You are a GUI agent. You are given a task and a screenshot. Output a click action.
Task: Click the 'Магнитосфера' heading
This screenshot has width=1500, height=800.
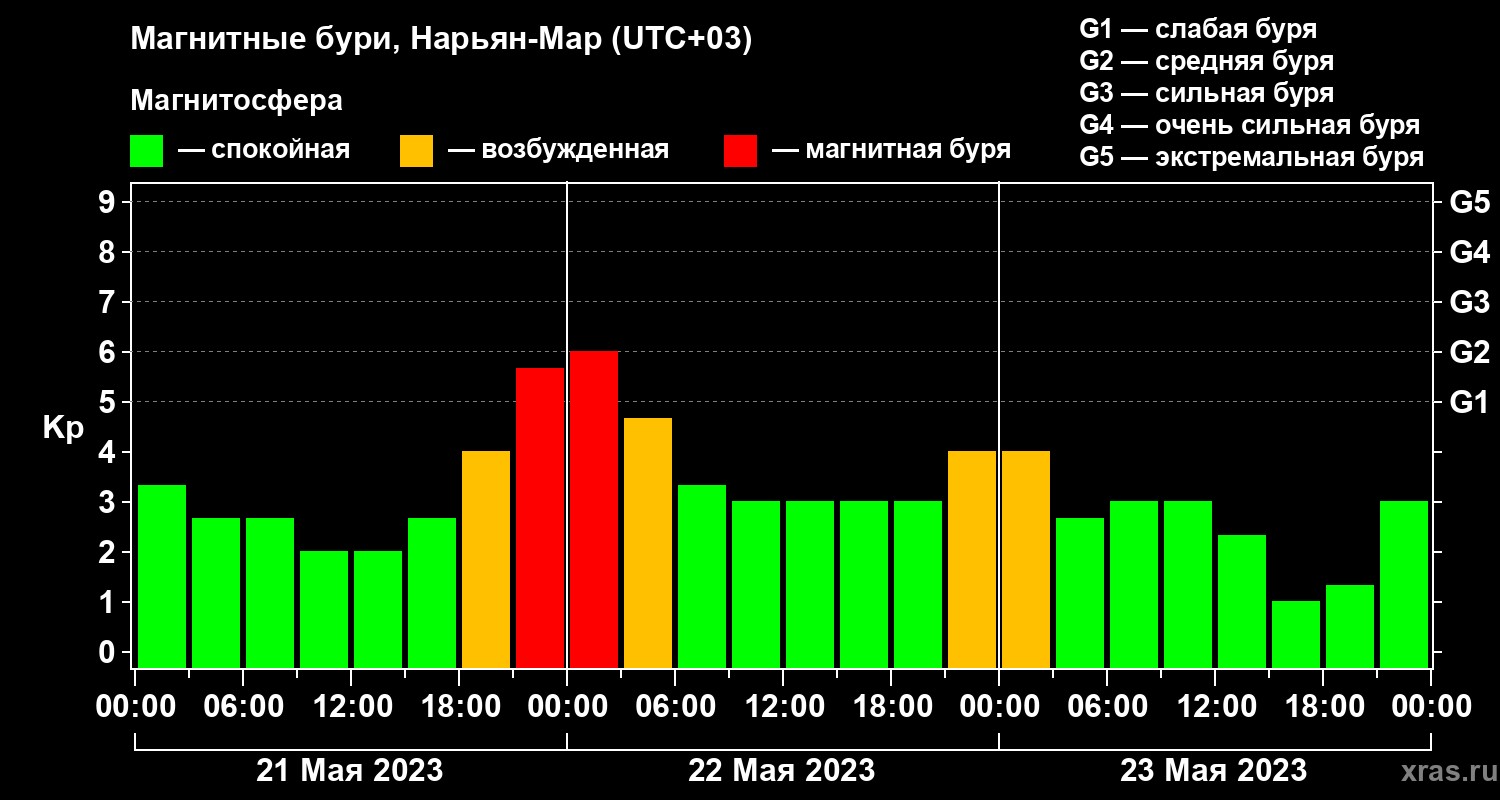236,101
